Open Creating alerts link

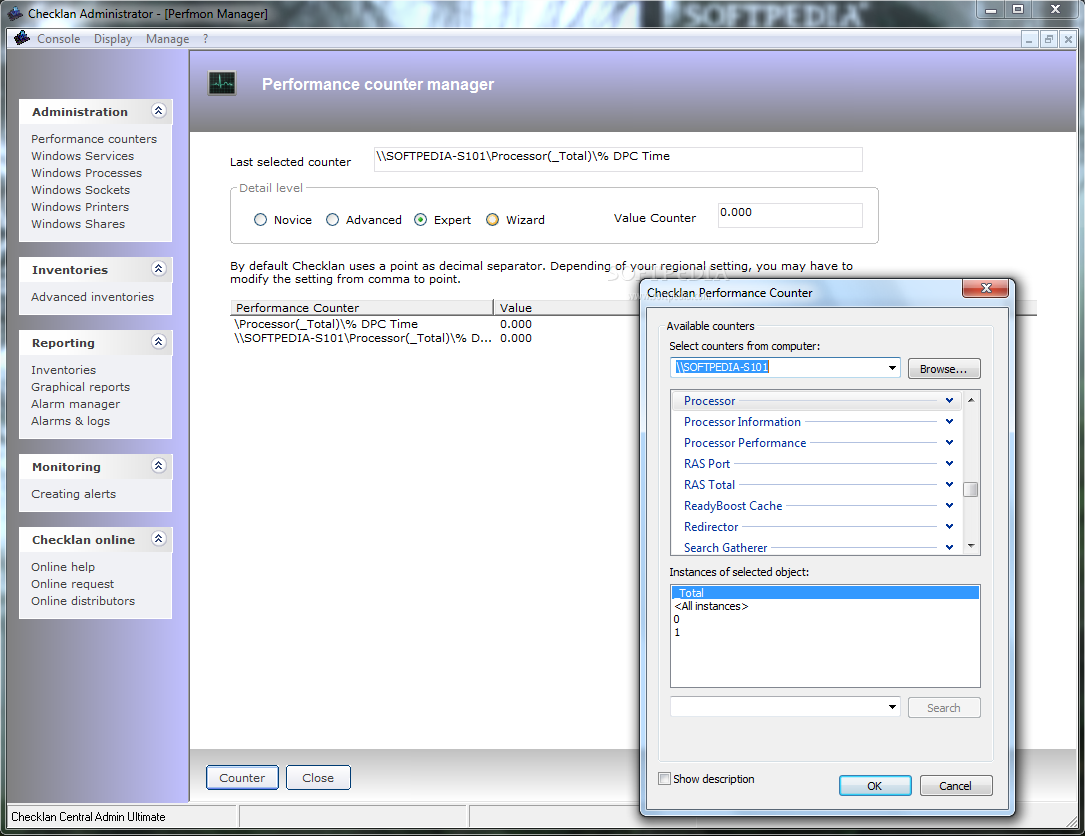(x=73, y=494)
